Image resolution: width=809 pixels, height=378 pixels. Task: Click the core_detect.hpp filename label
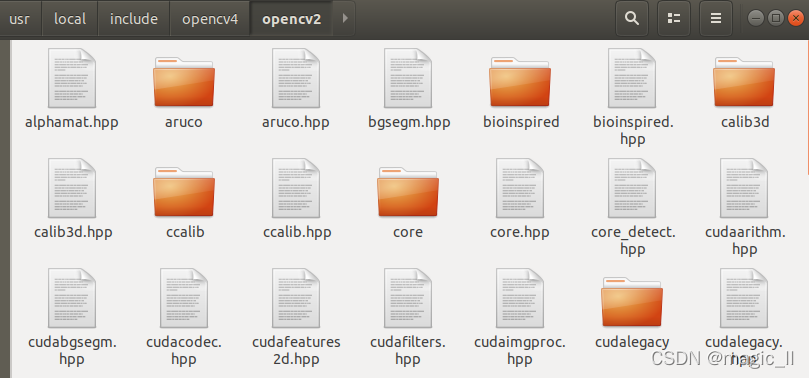pyautogui.click(x=633, y=240)
